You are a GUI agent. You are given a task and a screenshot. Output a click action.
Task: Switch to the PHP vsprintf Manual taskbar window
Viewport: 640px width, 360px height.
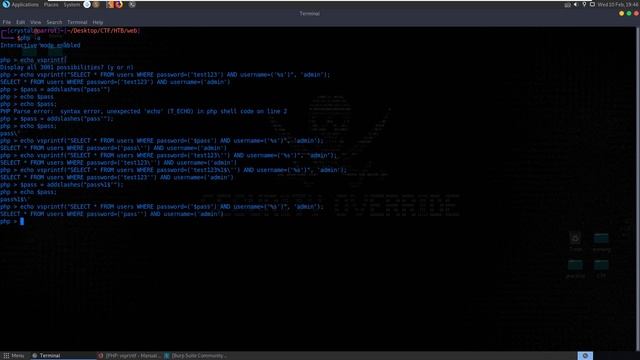tap(129, 356)
